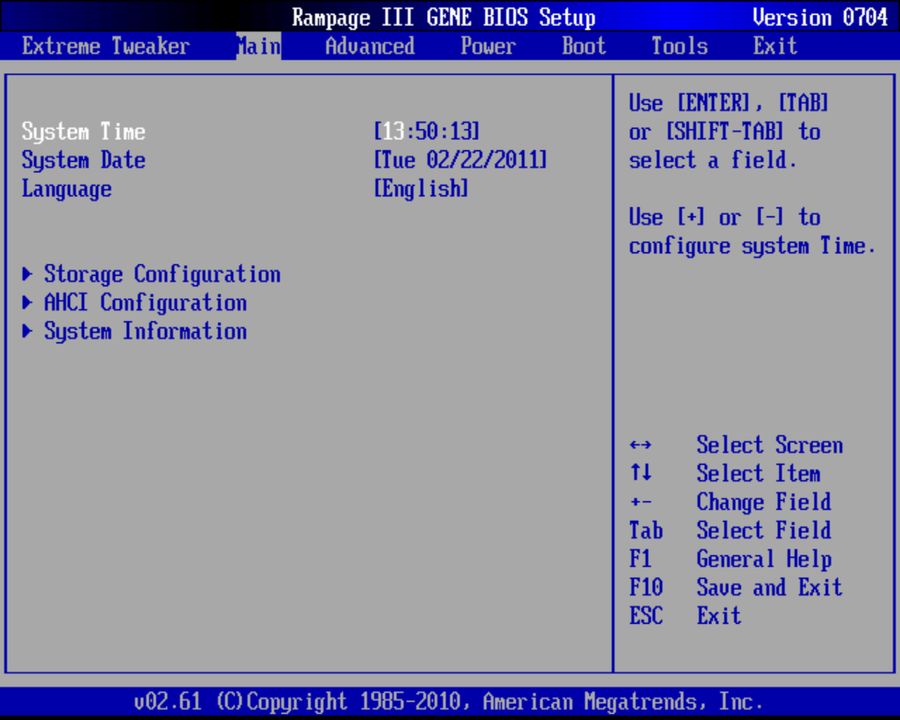Select the Main tab
The width and height of the screenshot is (900, 720).
pyautogui.click(x=259, y=46)
